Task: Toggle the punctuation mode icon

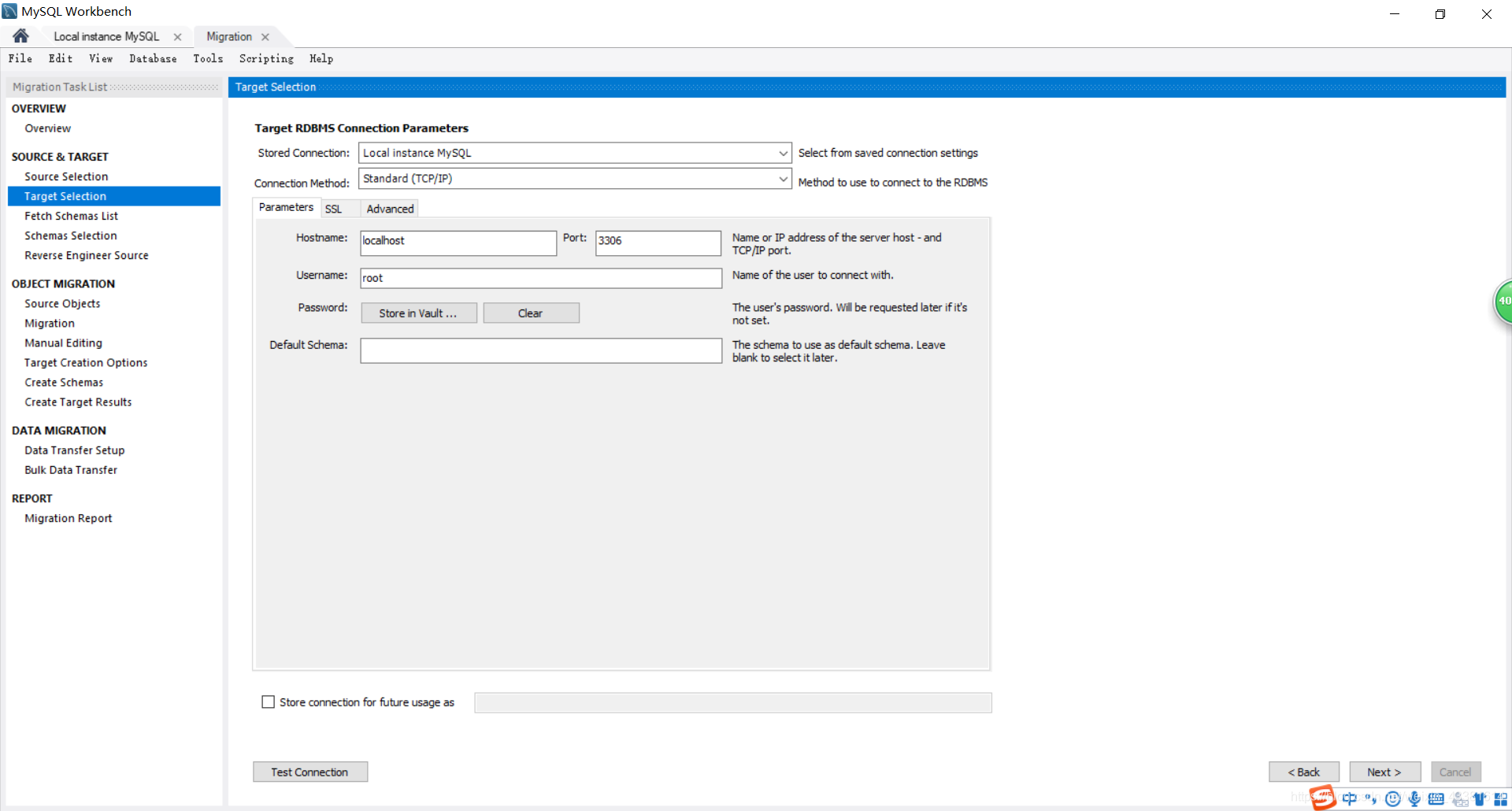Action: pos(1371,798)
